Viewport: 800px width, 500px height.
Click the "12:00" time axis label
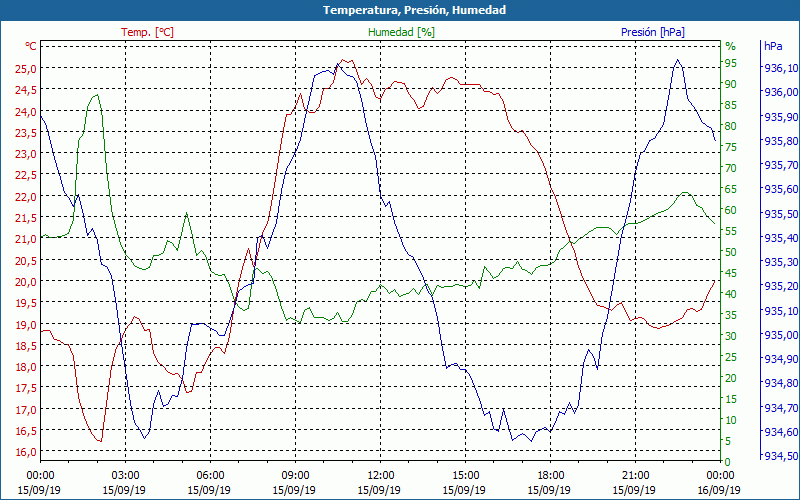(x=380, y=476)
